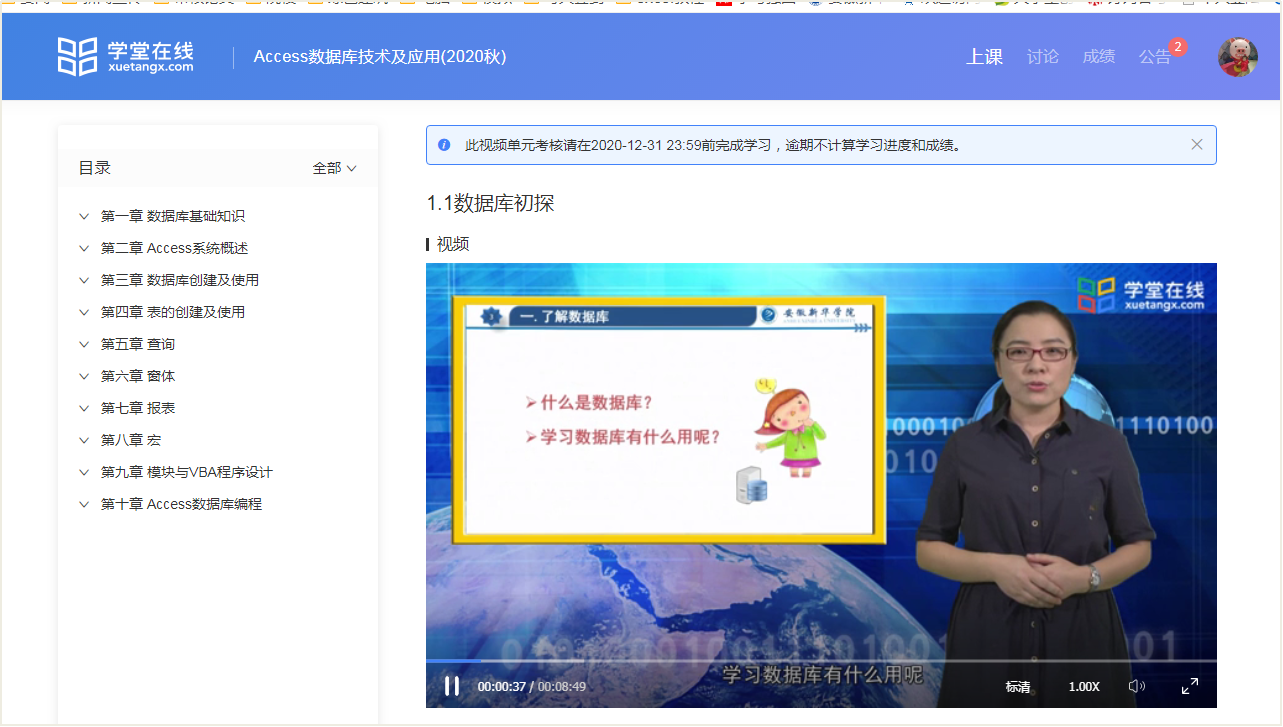1283x727 pixels.
Task: Expand chapter 第九章 模块与VBA程序设计
Action: pos(186,472)
